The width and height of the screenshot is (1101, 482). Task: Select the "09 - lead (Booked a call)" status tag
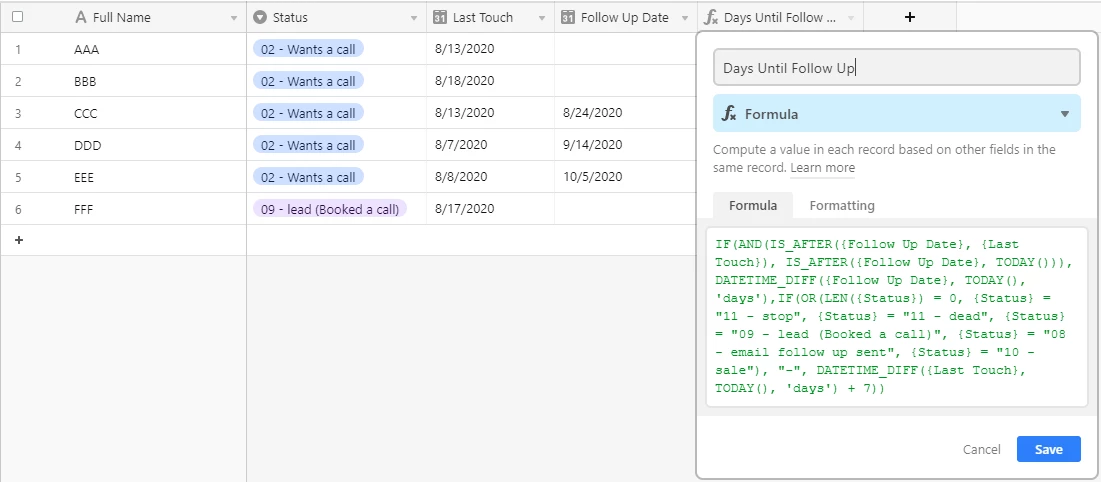point(330,209)
